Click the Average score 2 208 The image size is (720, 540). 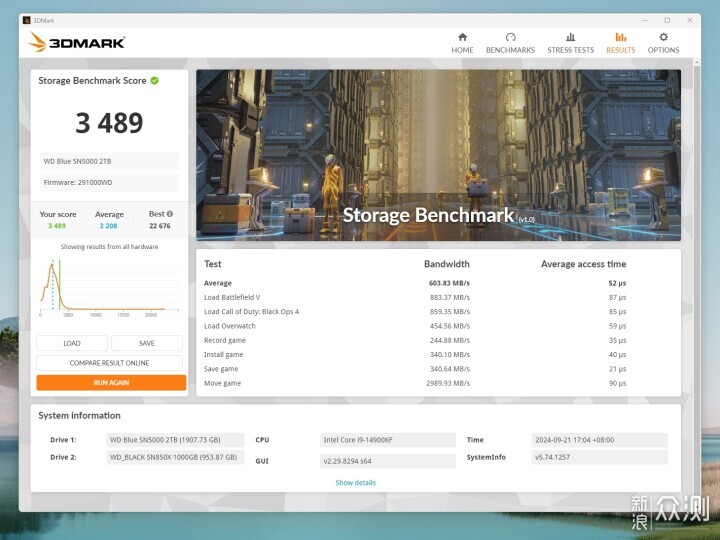pyautogui.click(x=108, y=226)
